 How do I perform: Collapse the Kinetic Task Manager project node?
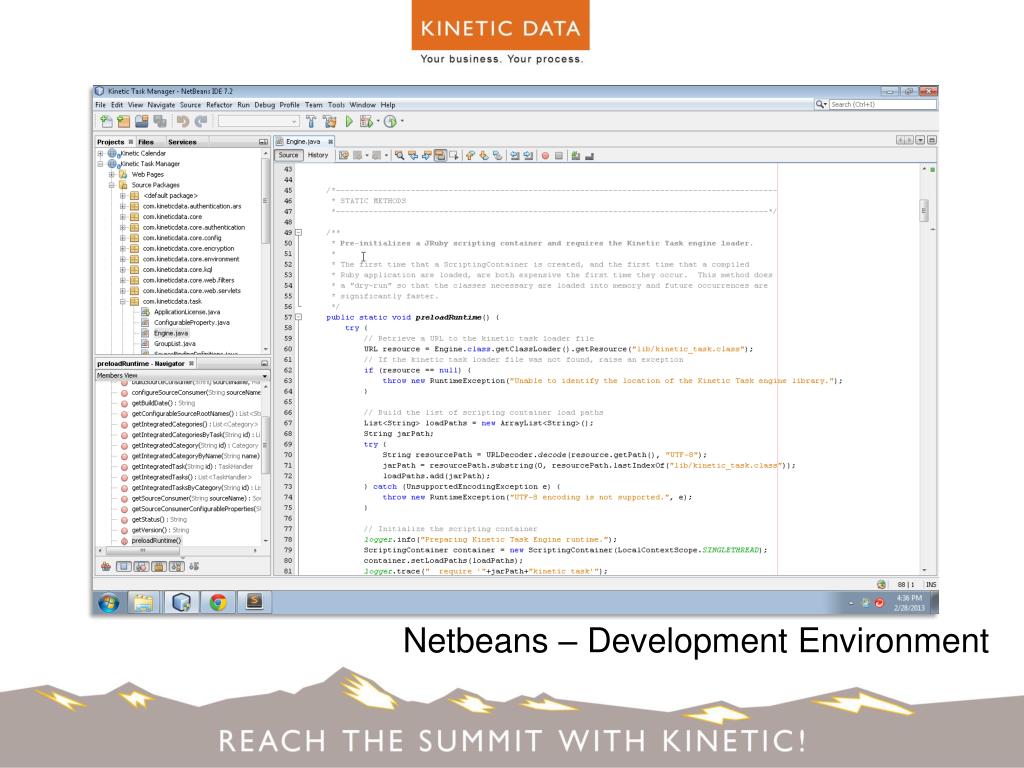101,164
